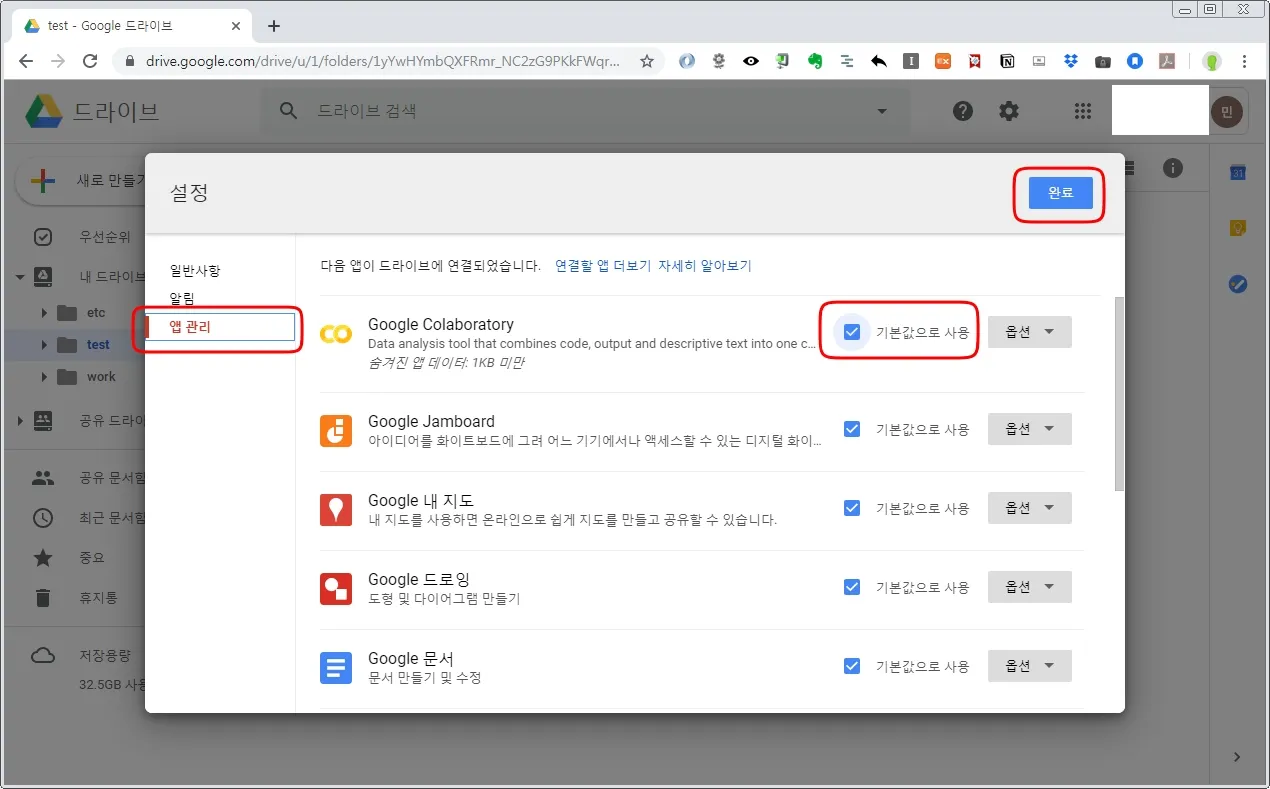Open the Notion extension icon

[x=1007, y=61]
